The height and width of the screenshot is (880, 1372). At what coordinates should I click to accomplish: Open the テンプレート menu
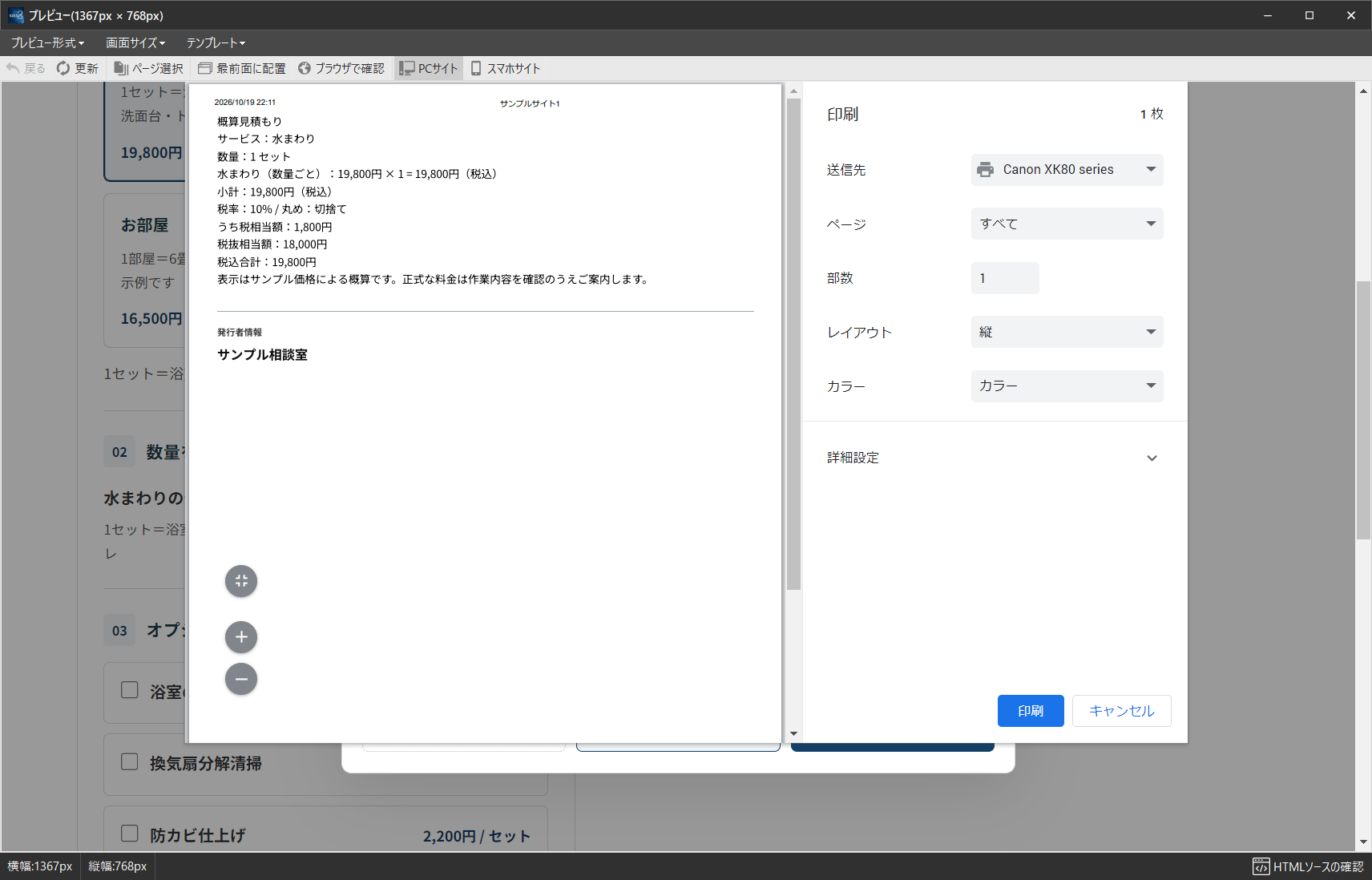tap(216, 42)
